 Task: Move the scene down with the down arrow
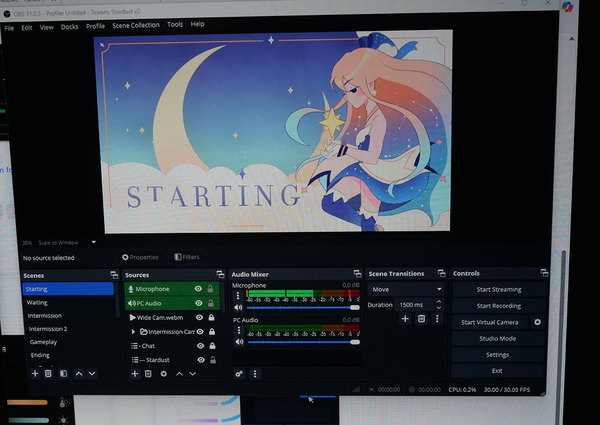click(x=92, y=374)
